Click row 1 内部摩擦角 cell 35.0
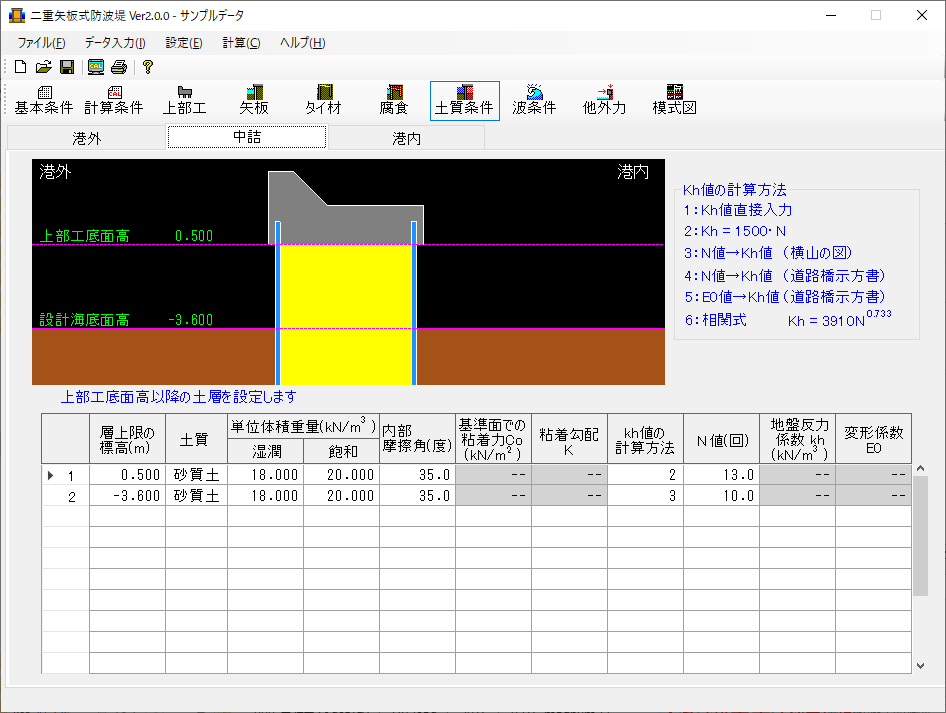The image size is (946, 713). pyautogui.click(x=417, y=475)
